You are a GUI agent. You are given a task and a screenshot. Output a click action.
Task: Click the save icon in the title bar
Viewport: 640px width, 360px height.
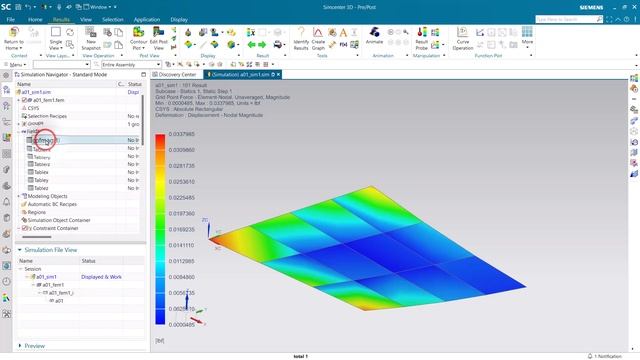(x=18, y=7)
